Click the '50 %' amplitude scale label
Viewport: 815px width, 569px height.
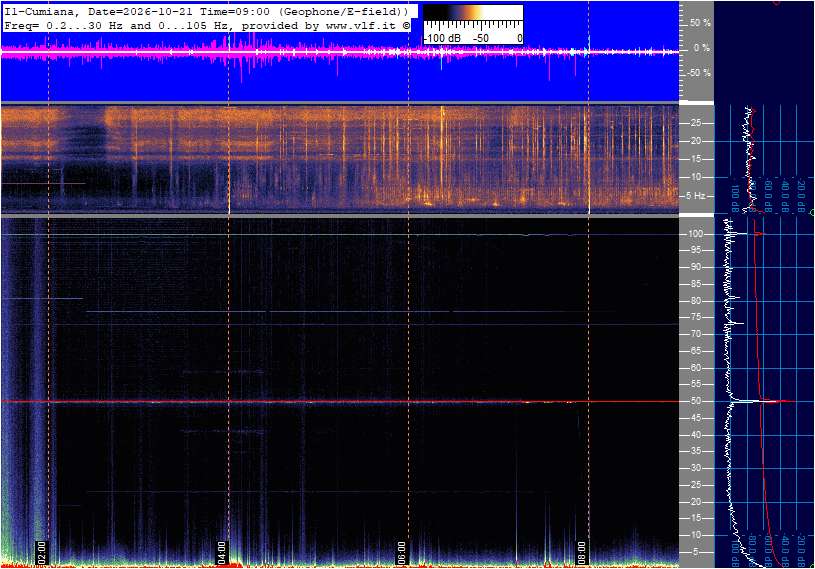tap(700, 23)
